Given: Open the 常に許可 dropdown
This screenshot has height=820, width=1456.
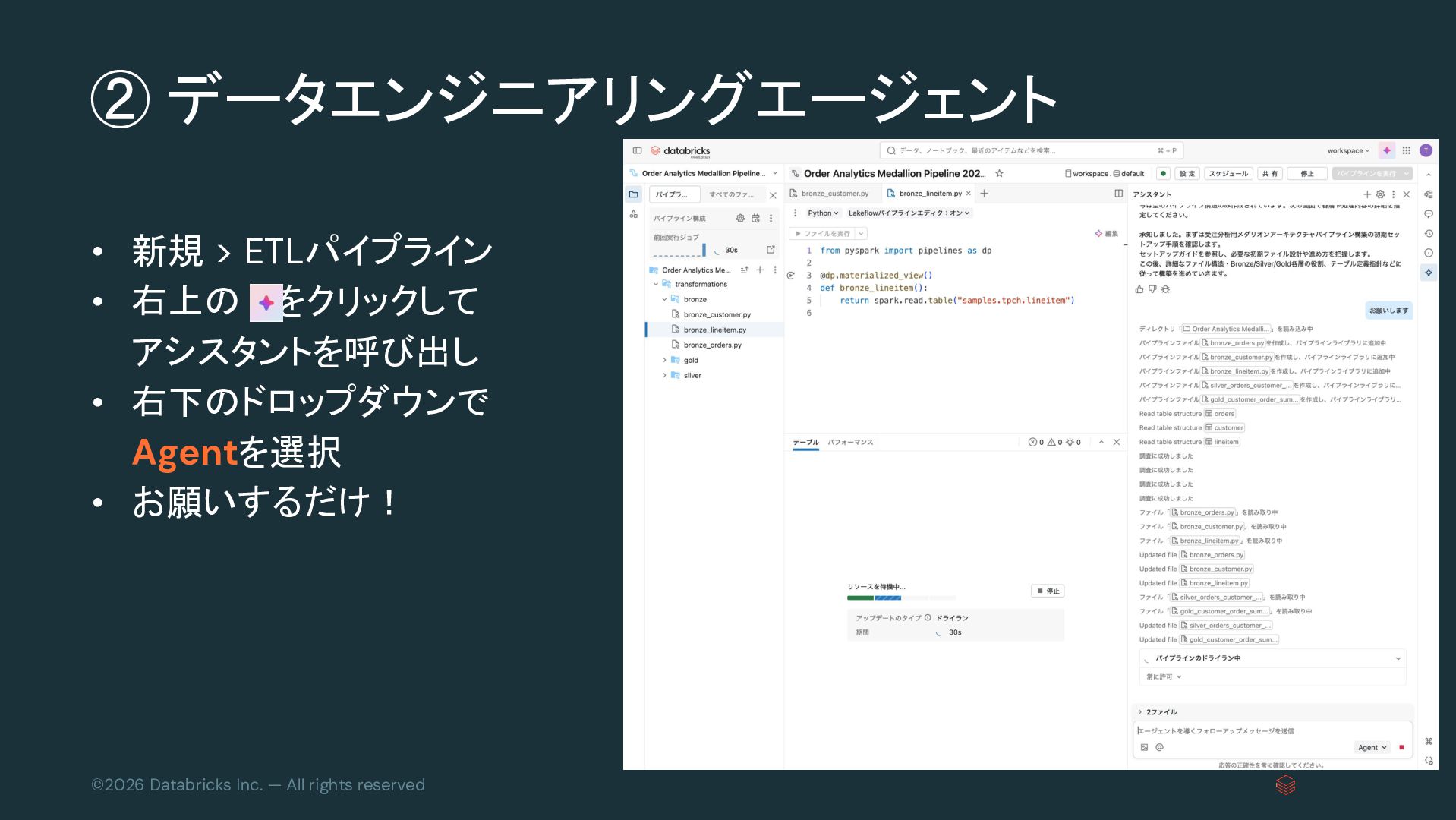Looking at the screenshot, I should (x=1164, y=676).
